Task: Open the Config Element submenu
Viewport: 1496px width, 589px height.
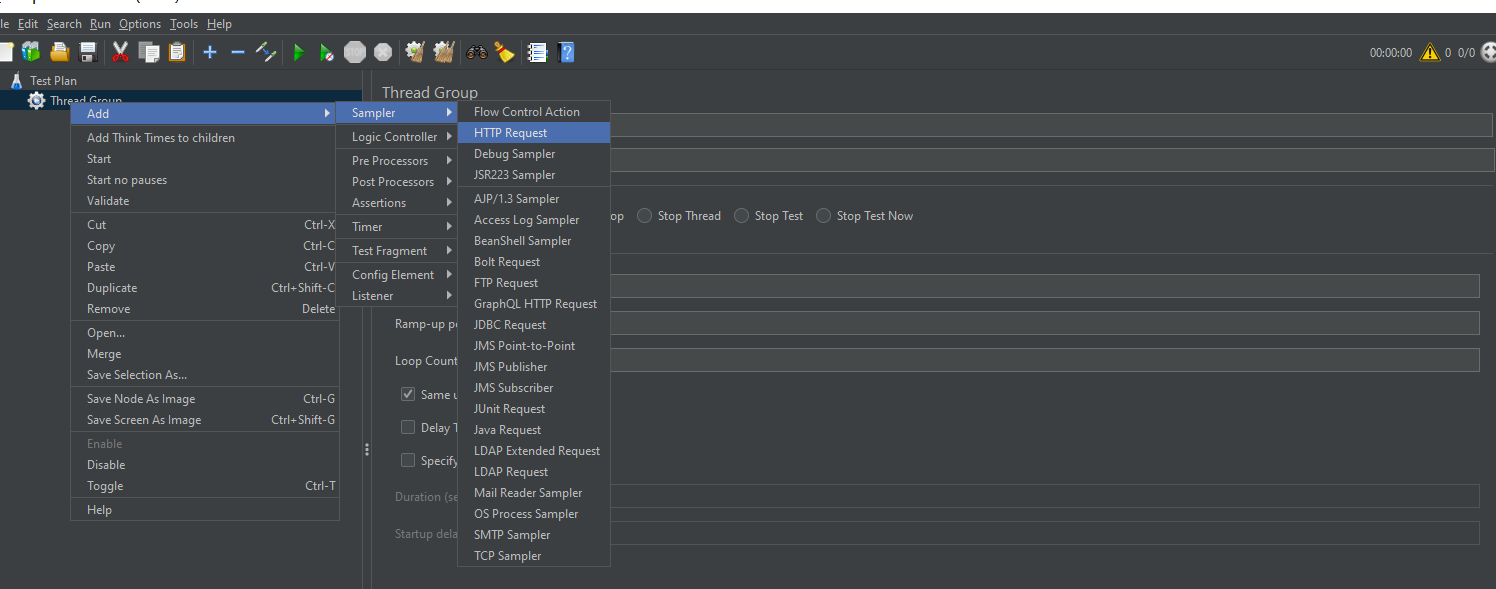Action: [393, 275]
